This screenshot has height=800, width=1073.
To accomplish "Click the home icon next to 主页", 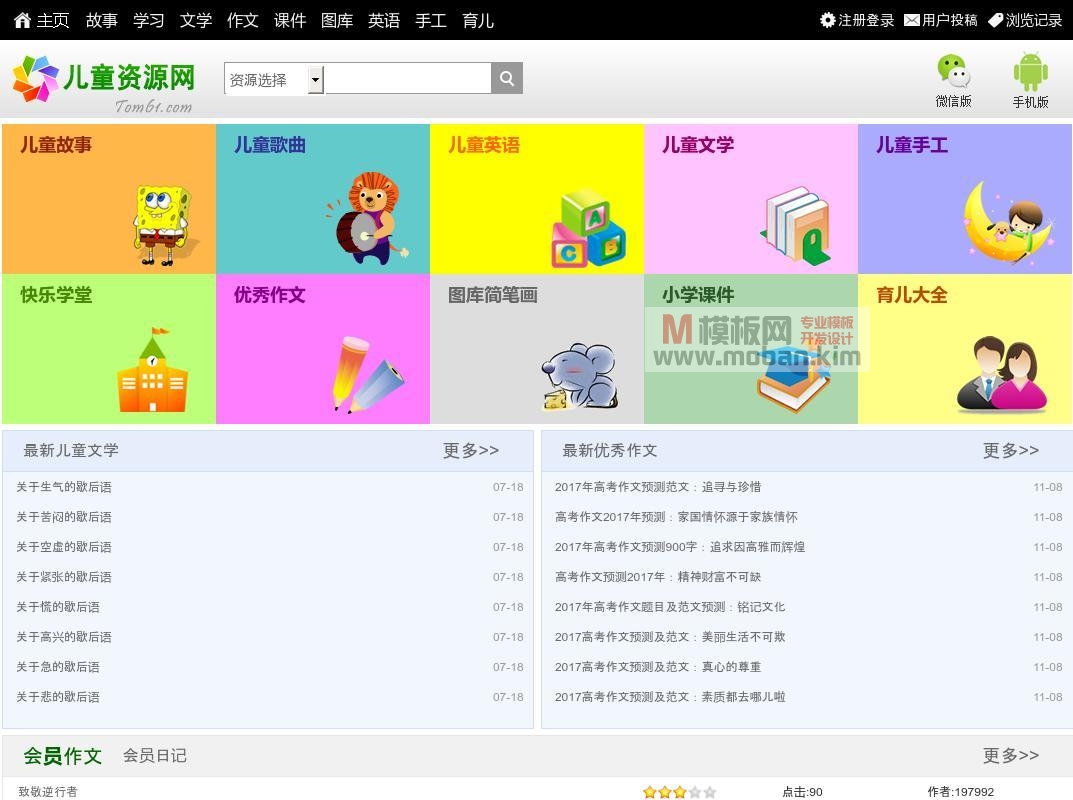I will click(x=22, y=21).
